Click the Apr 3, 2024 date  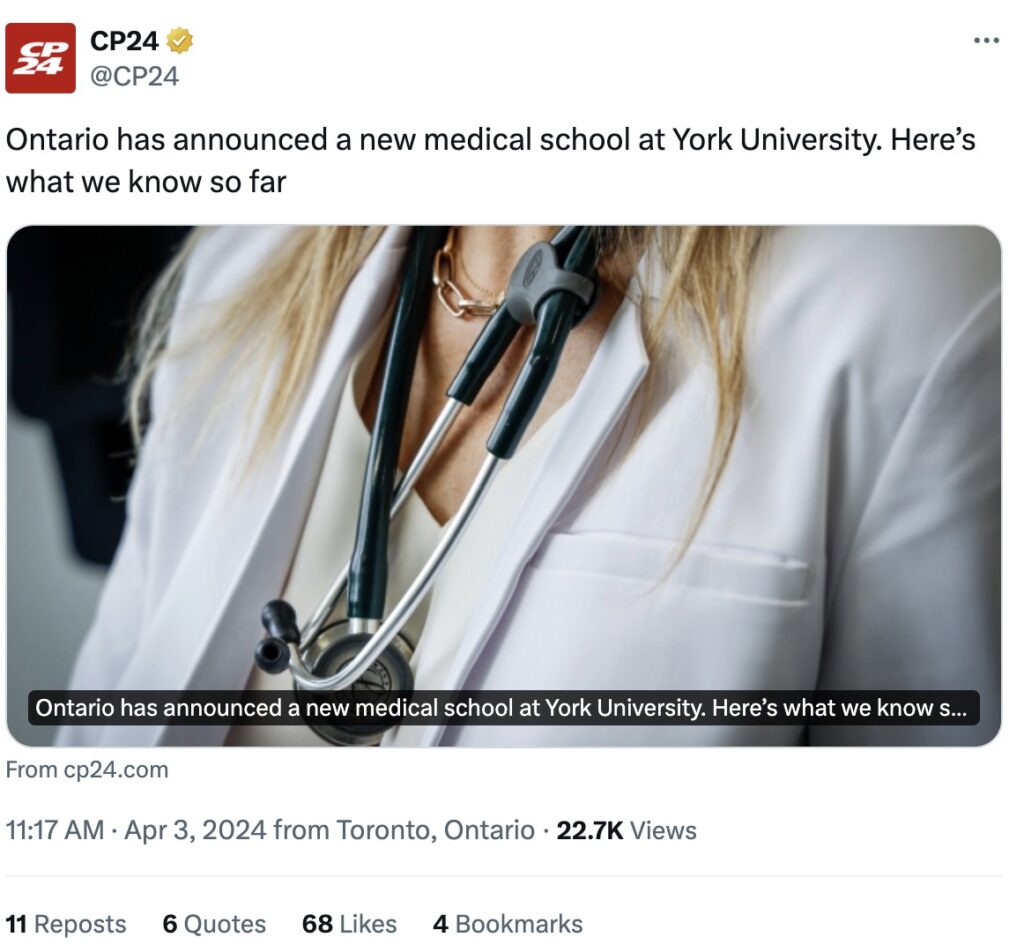[195, 830]
